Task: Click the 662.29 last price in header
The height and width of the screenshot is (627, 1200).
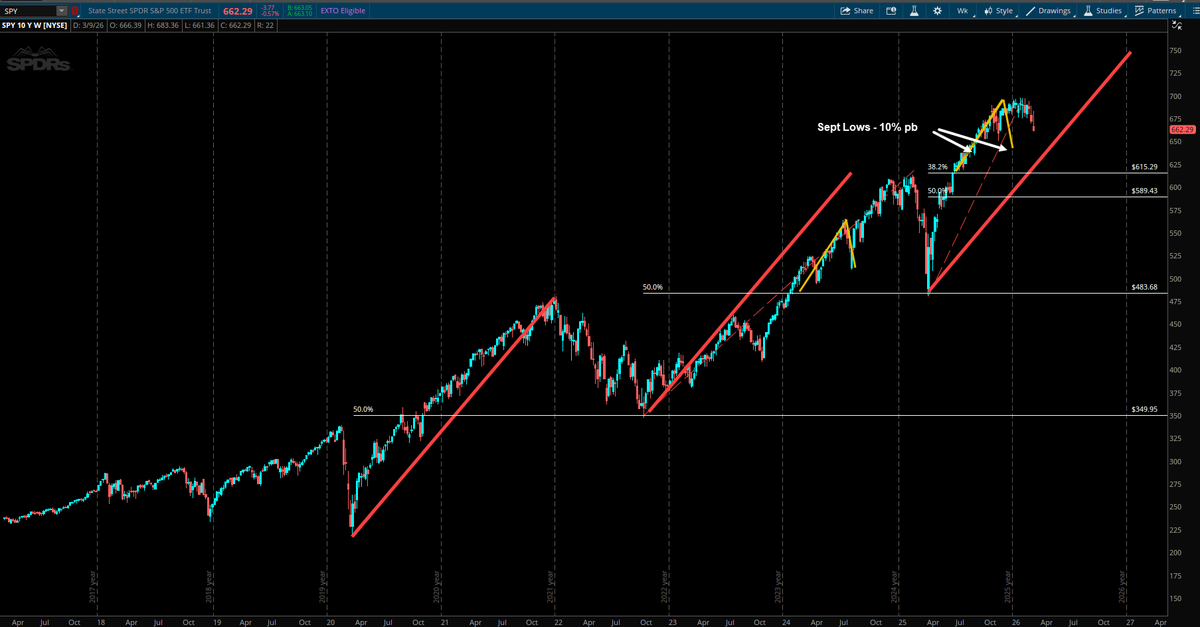Action: 239,11
